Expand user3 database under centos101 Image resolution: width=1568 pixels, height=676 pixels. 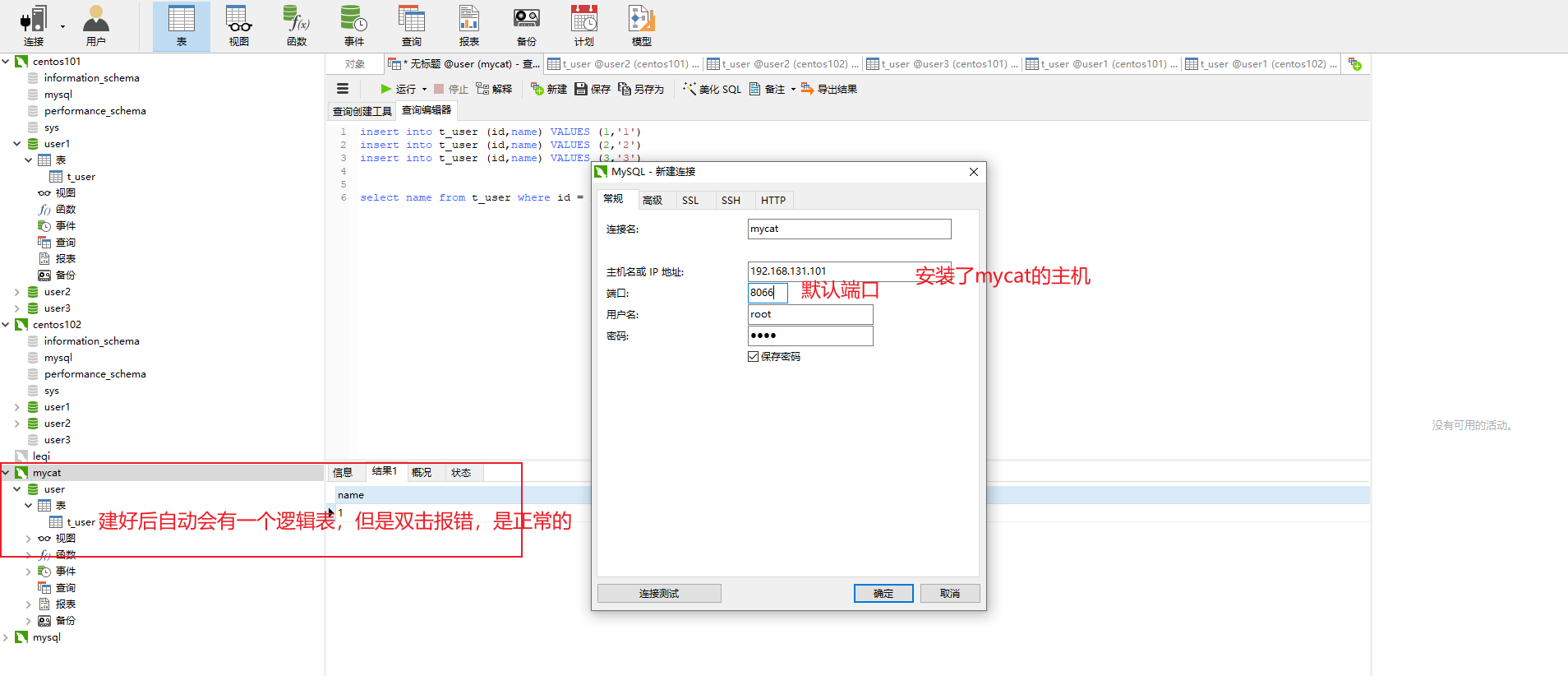click(x=17, y=308)
